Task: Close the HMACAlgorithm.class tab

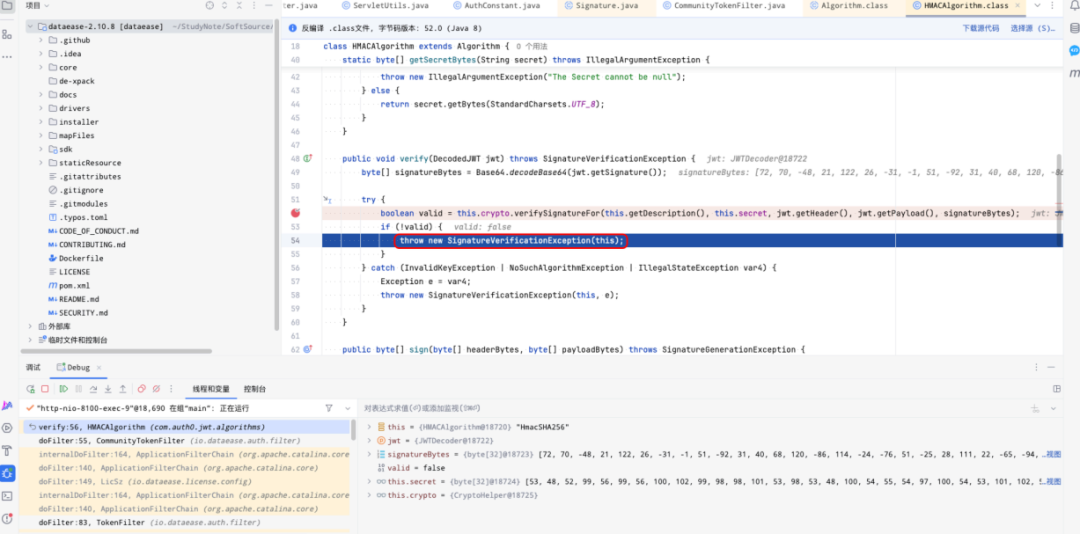Action: pyautogui.click(x=1018, y=6)
